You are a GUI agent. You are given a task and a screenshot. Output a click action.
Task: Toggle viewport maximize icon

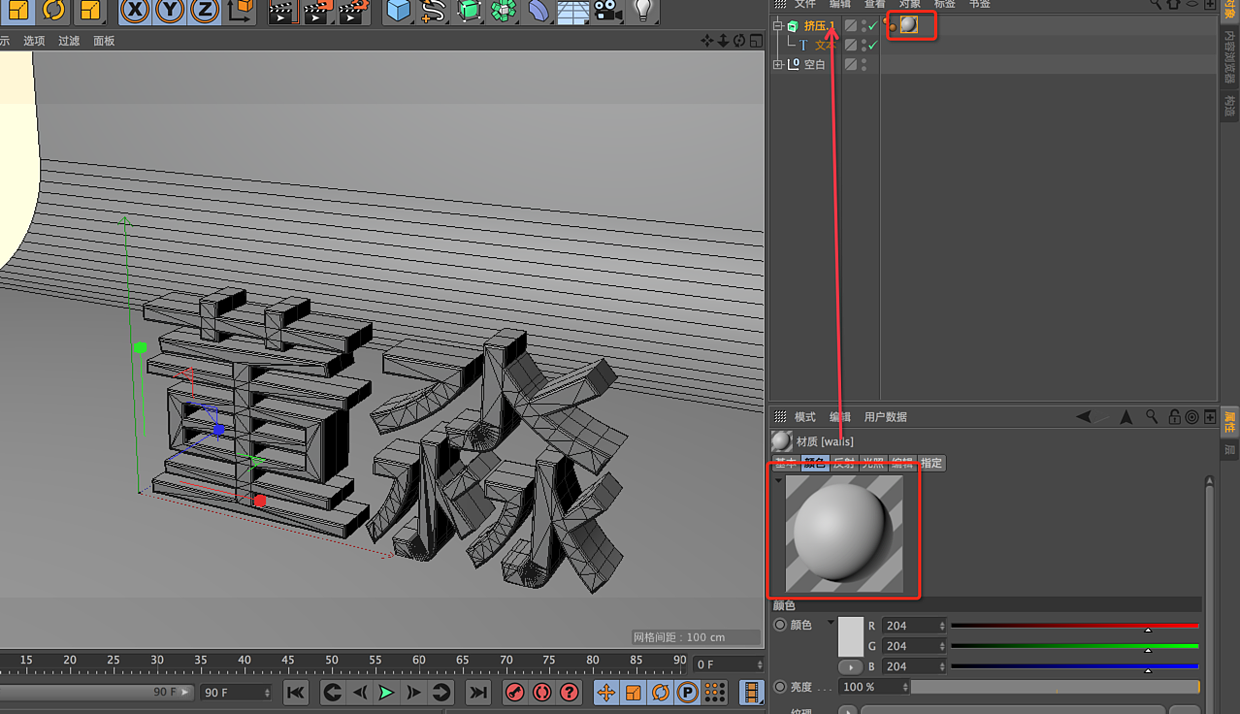(755, 41)
